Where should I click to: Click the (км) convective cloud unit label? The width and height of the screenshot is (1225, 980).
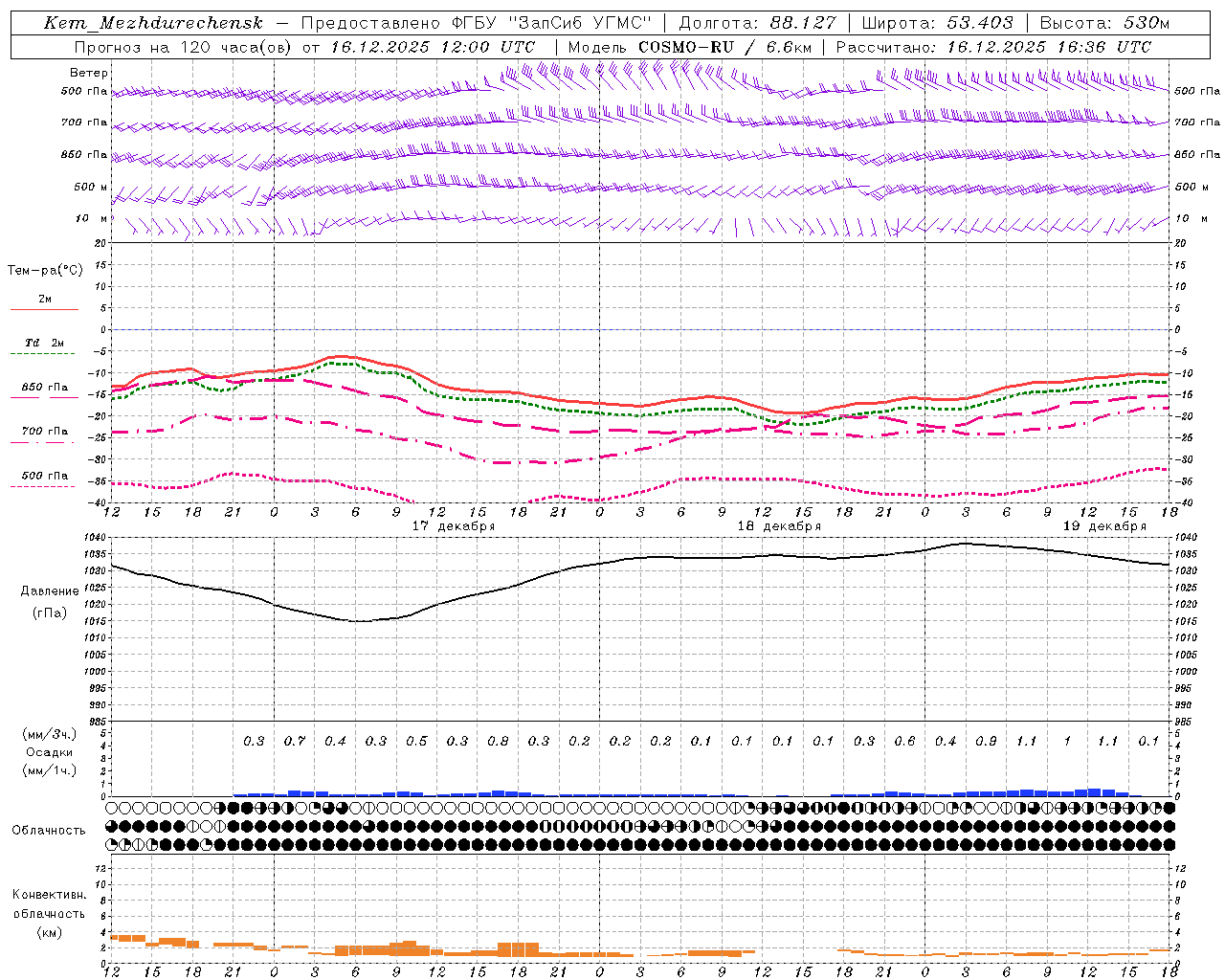[49, 932]
